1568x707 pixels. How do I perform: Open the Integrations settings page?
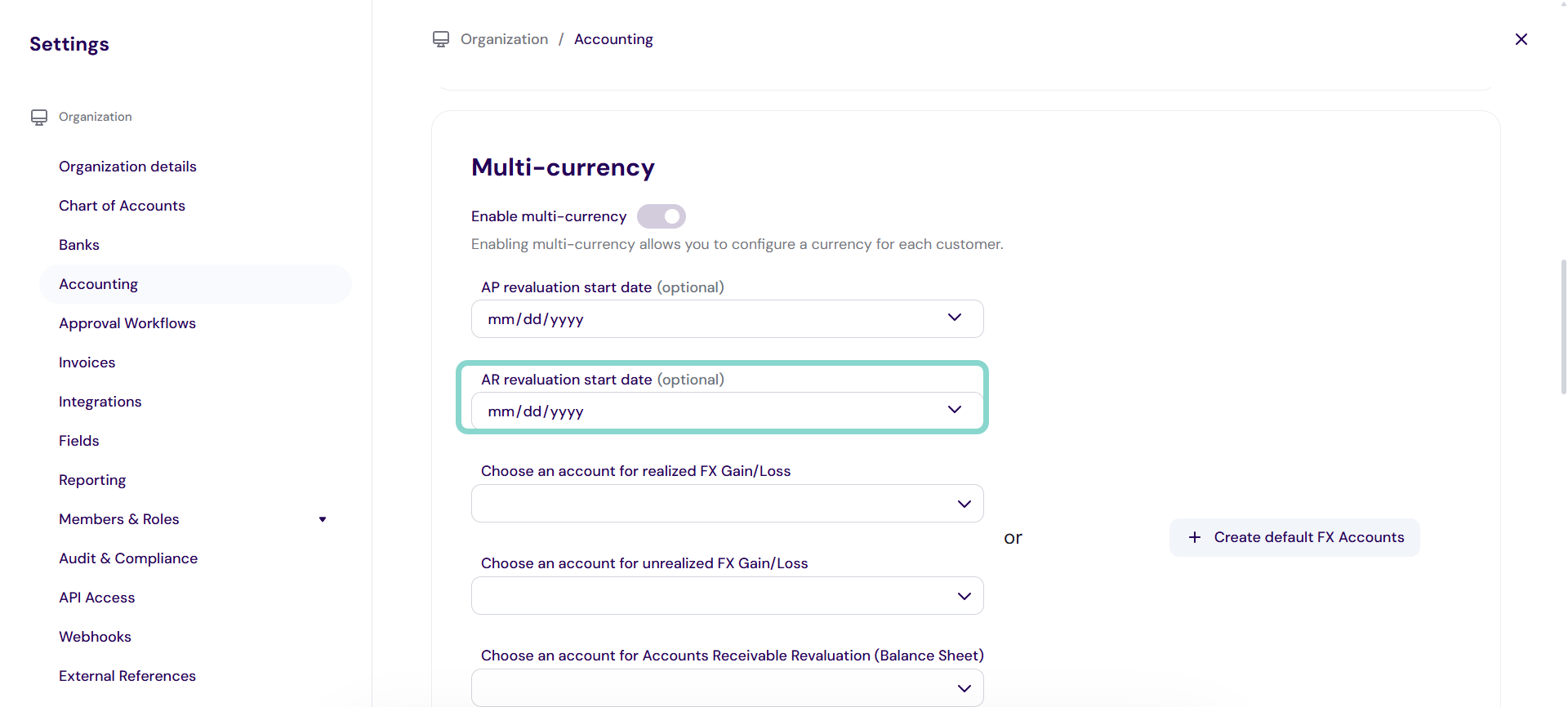point(100,402)
